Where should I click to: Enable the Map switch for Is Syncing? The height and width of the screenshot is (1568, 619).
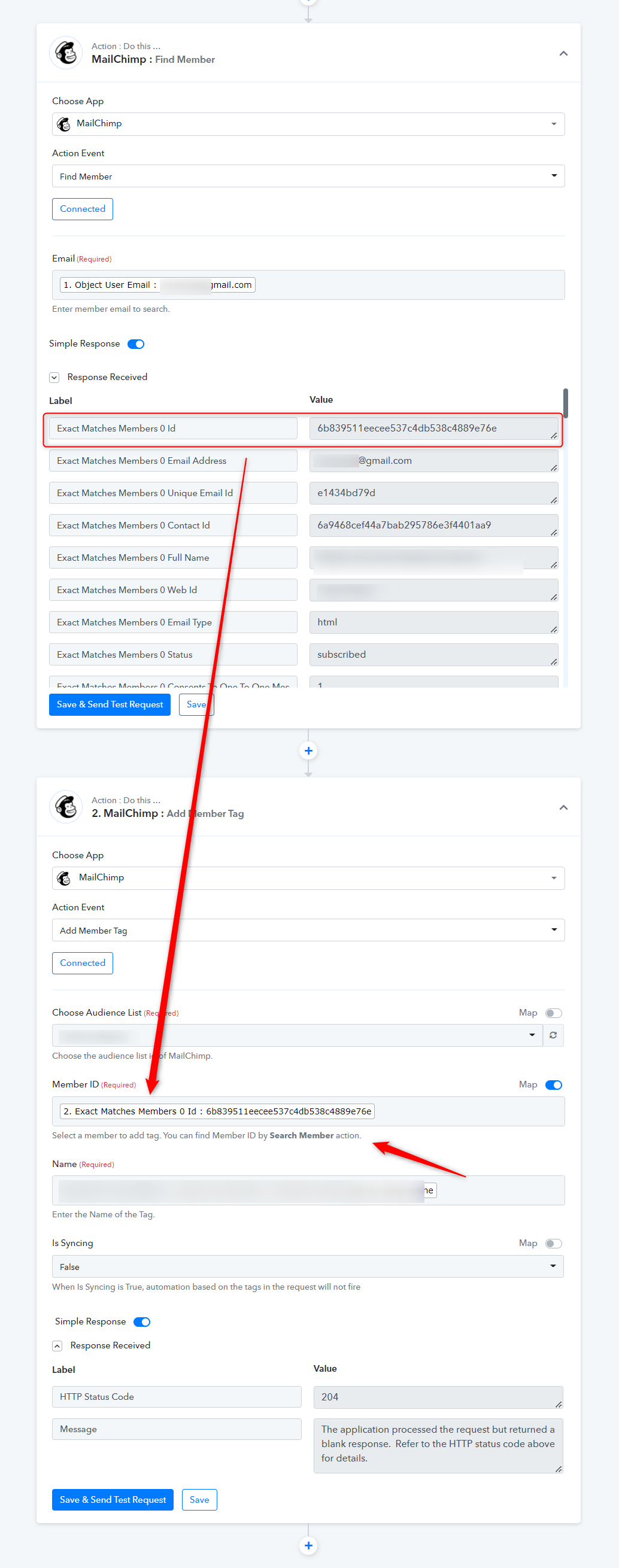(x=554, y=1243)
